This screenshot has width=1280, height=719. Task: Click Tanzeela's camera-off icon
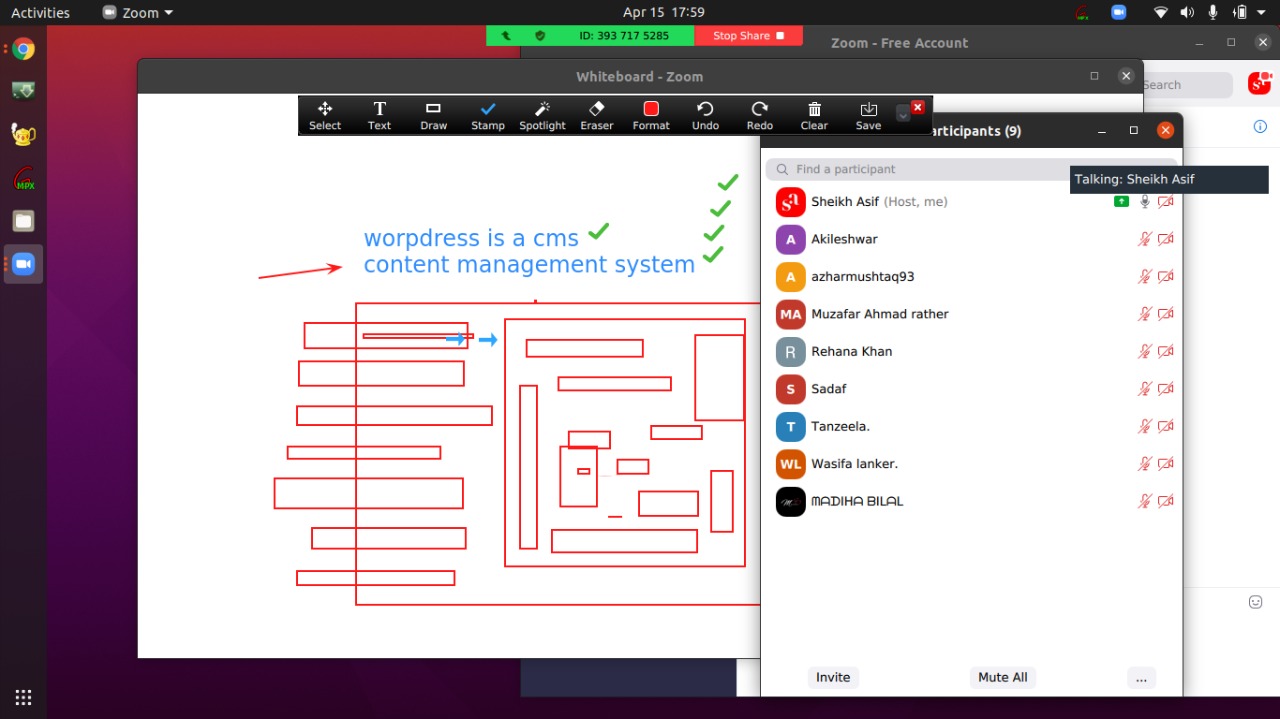[x=1165, y=427]
